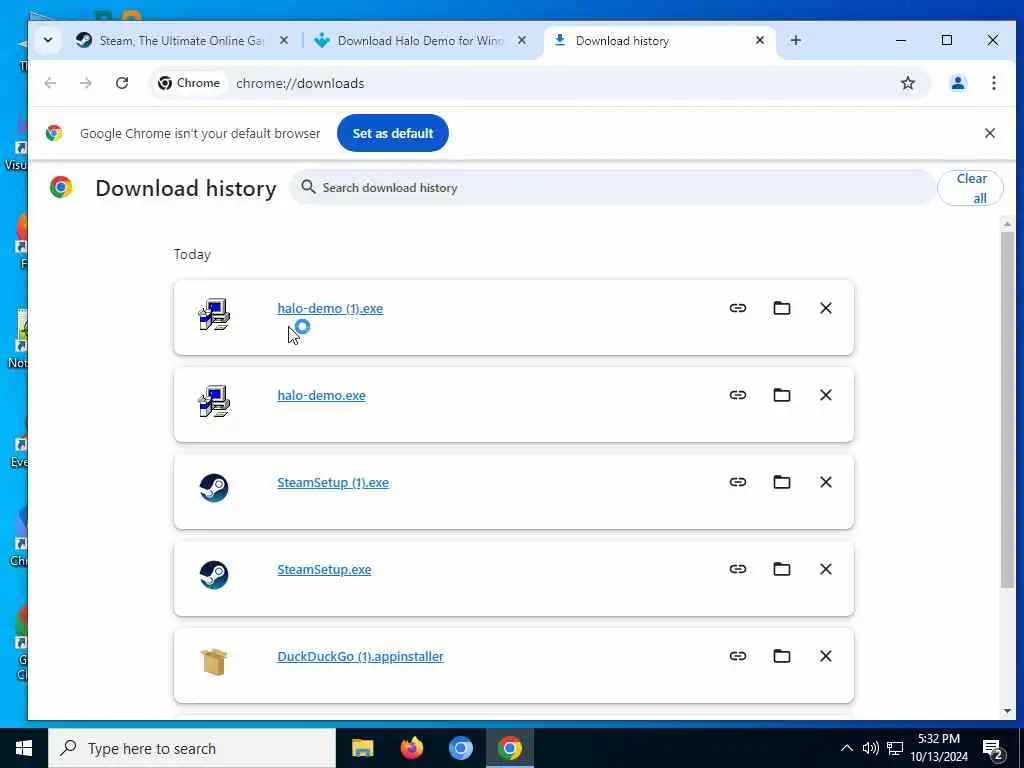Open File Explorer from taskbar
This screenshot has width=1024, height=768.
(x=362, y=748)
